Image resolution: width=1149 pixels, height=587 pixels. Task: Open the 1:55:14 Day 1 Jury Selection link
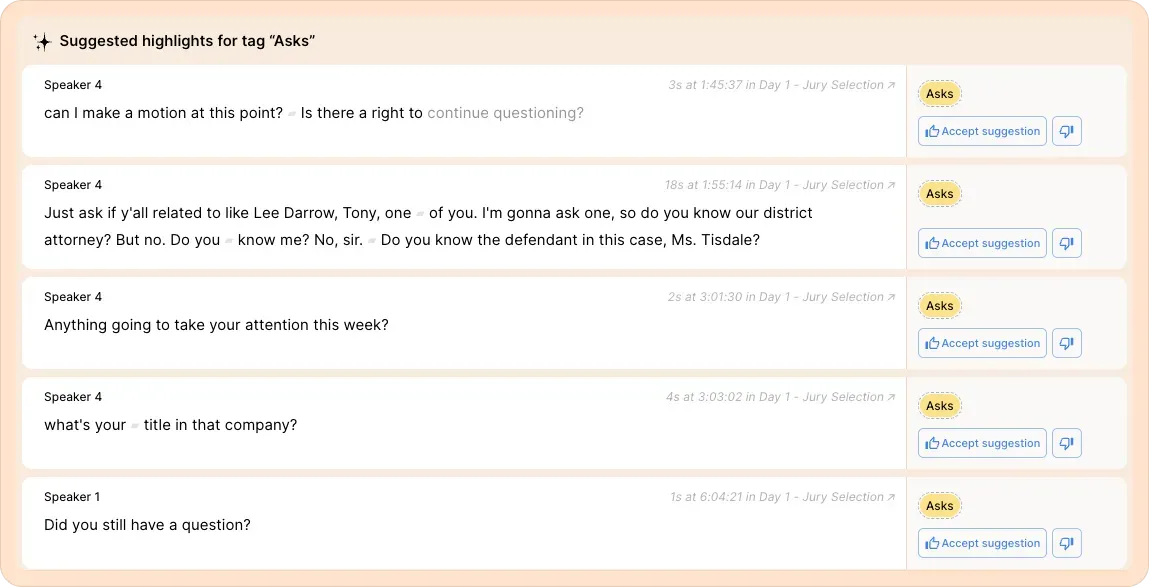coord(780,185)
